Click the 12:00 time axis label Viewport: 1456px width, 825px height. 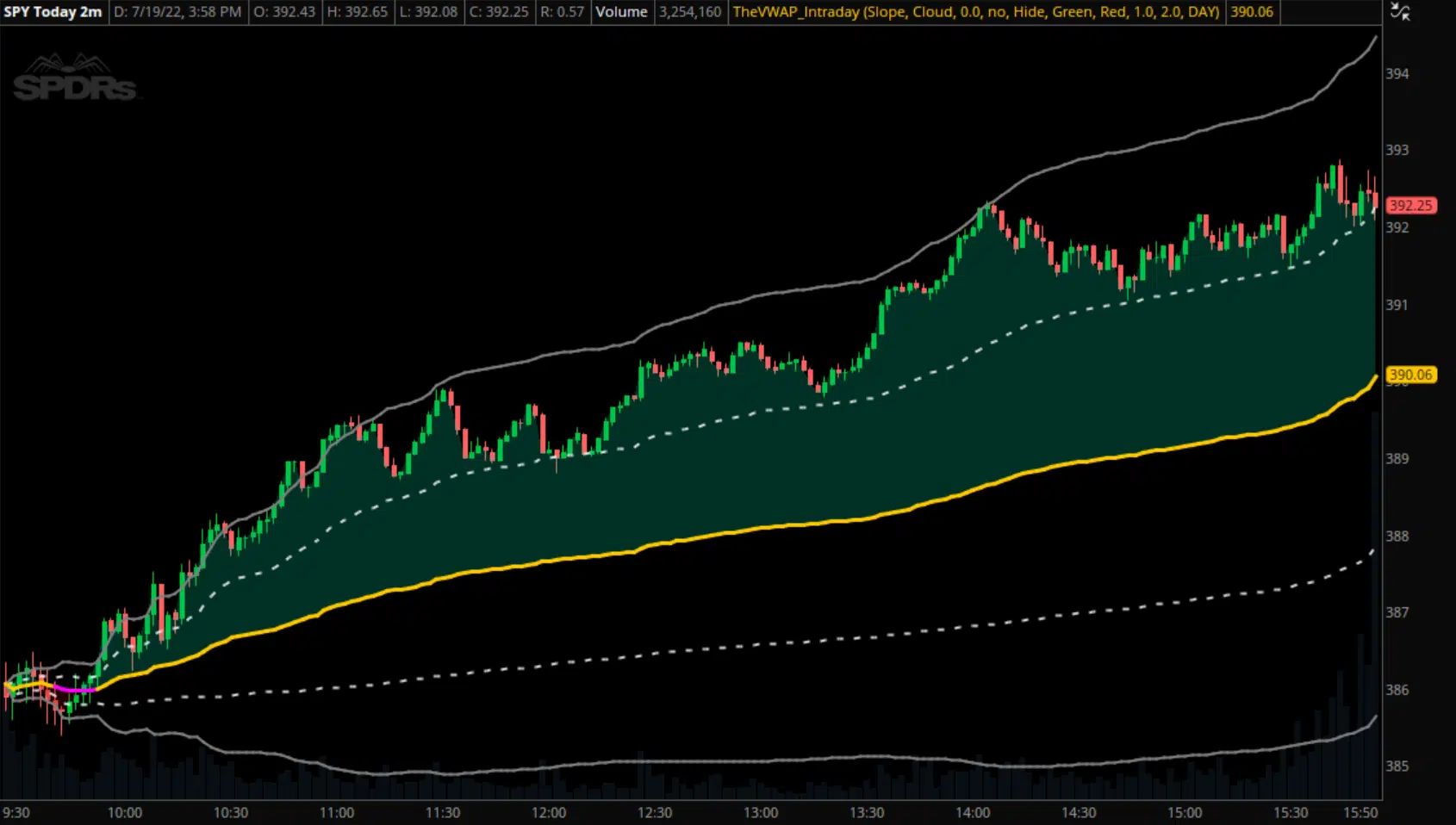click(549, 812)
